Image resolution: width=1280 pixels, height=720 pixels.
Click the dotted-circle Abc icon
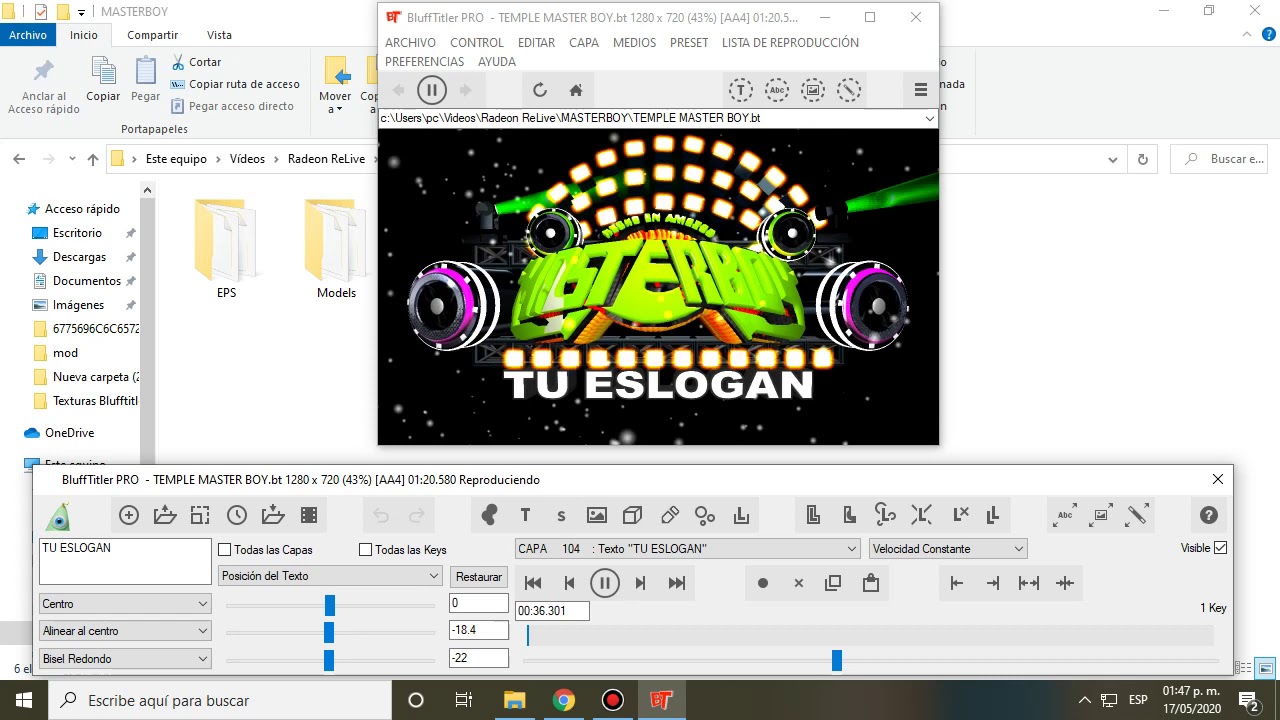(777, 90)
